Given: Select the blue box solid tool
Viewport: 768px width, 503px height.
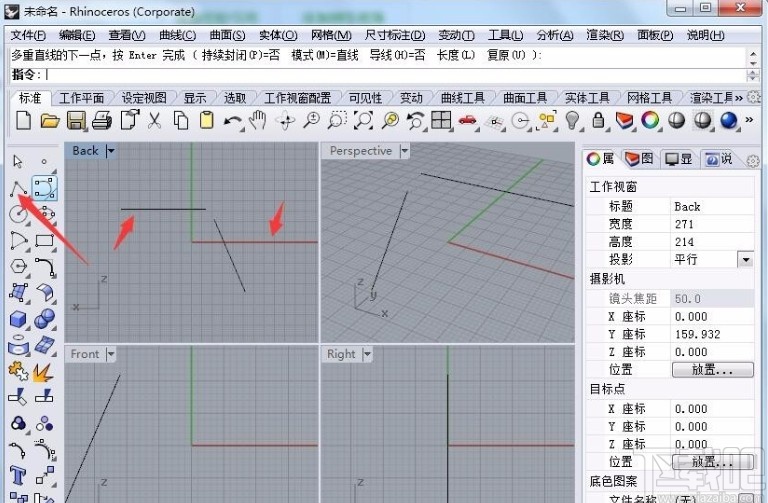Looking at the screenshot, I should pos(18,319).
